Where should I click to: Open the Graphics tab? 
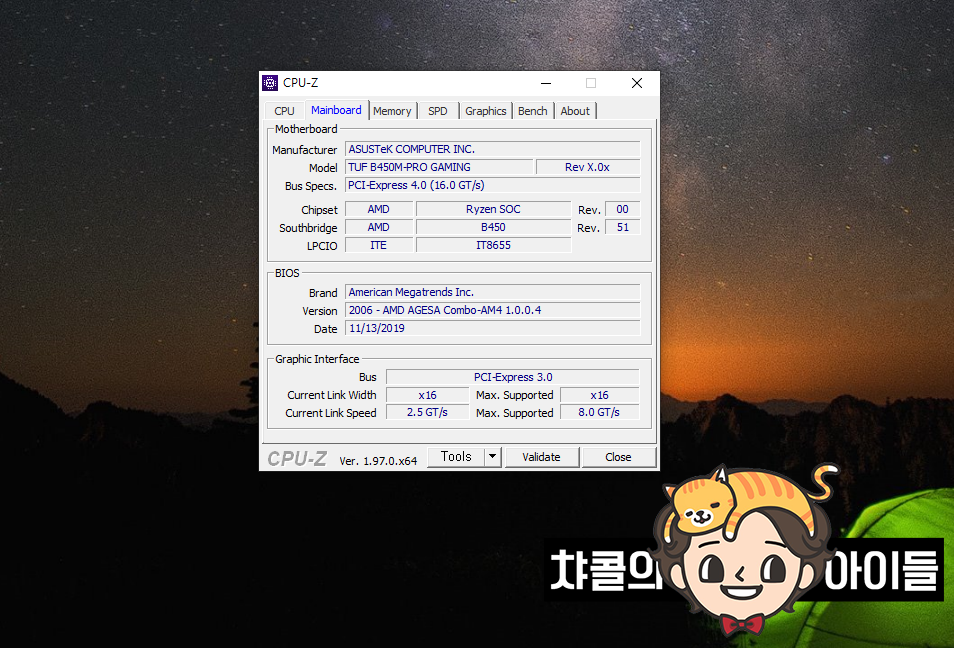click(486, 111)
